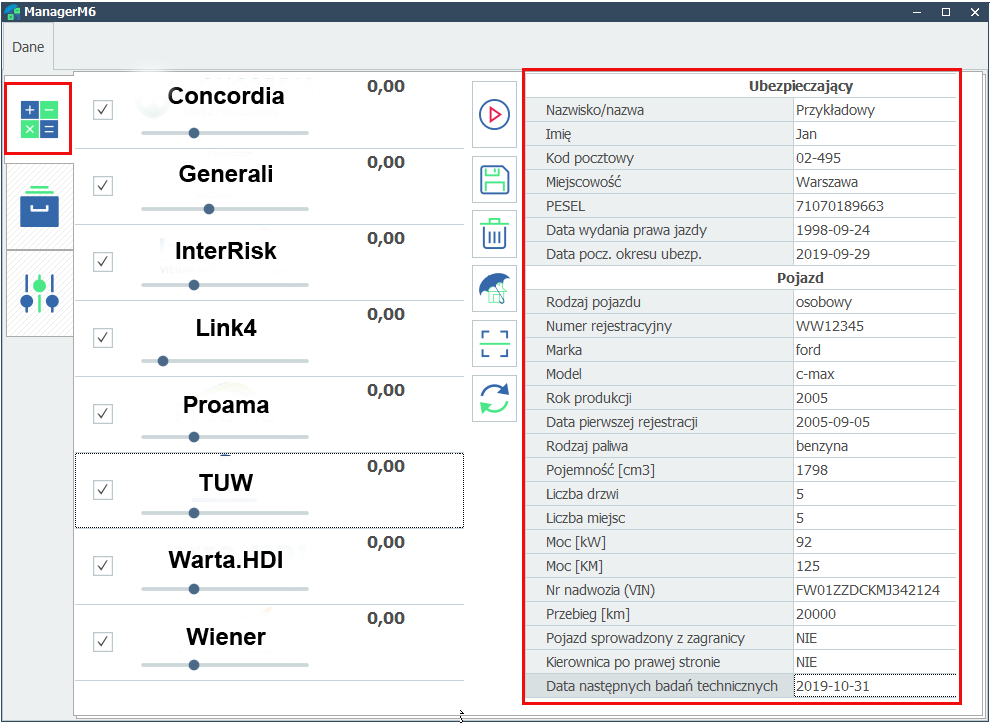Click the InterRisk slider handle
Image resolution: width=990 pixels, height=723 pixels.
click(x=194, y=285)
